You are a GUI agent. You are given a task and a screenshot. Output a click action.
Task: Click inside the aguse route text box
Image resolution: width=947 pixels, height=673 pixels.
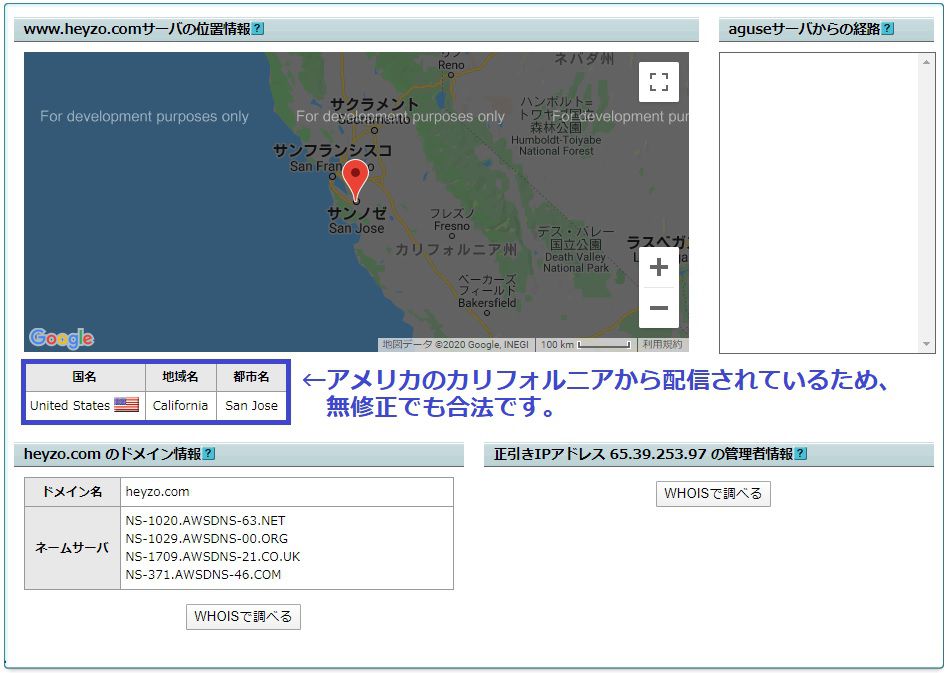point(819,202)
